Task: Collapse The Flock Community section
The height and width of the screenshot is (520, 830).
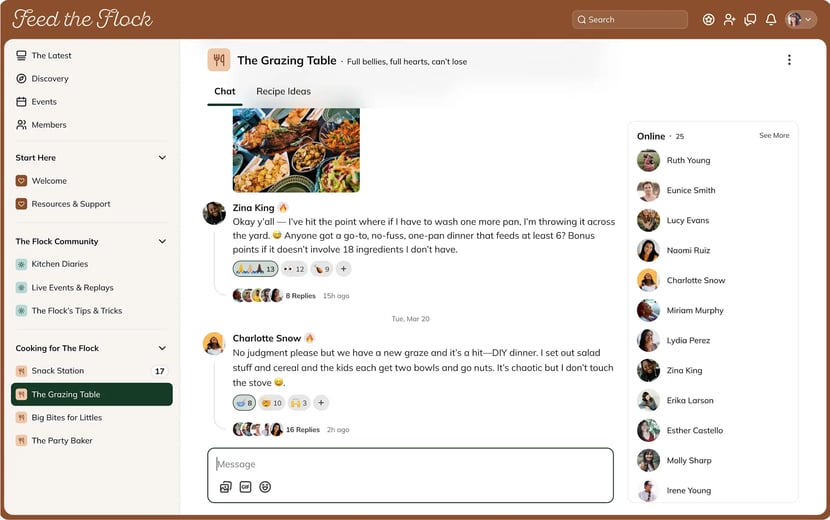Action: [162, 241]
